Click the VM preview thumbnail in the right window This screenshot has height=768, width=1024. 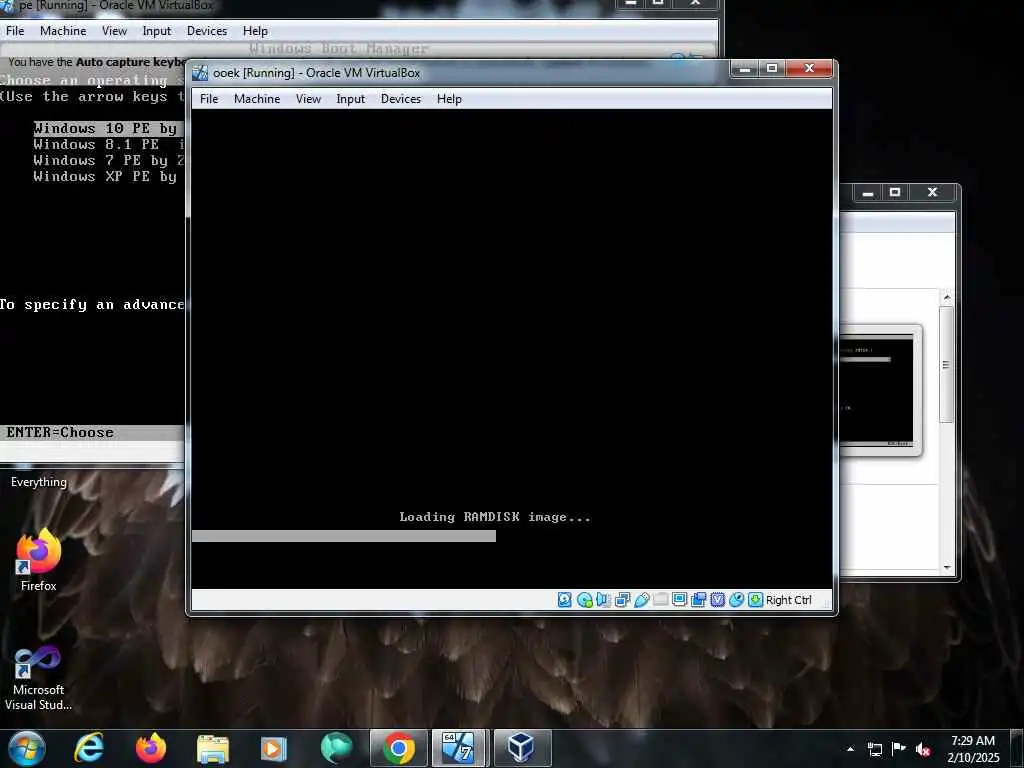click(x=879, y=389)
